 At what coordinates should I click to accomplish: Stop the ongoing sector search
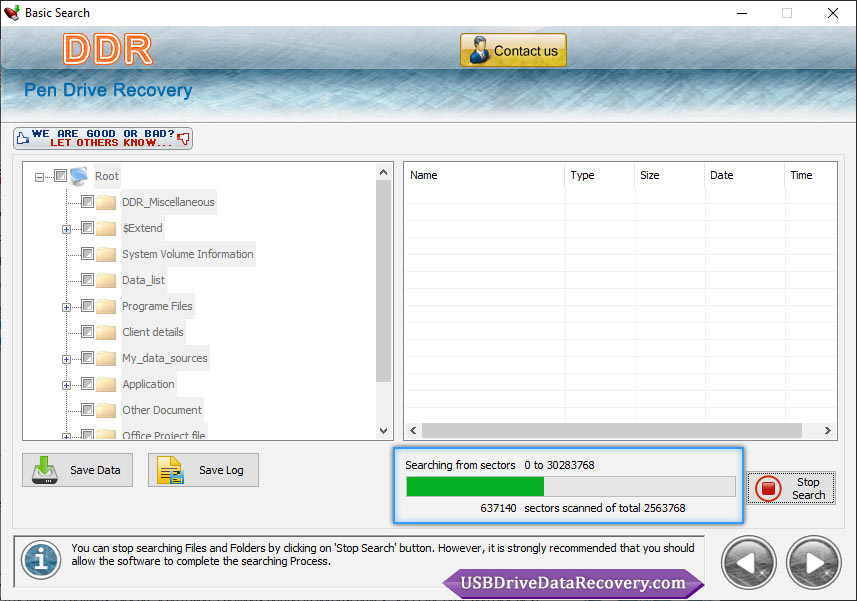[x=791, y=488]
